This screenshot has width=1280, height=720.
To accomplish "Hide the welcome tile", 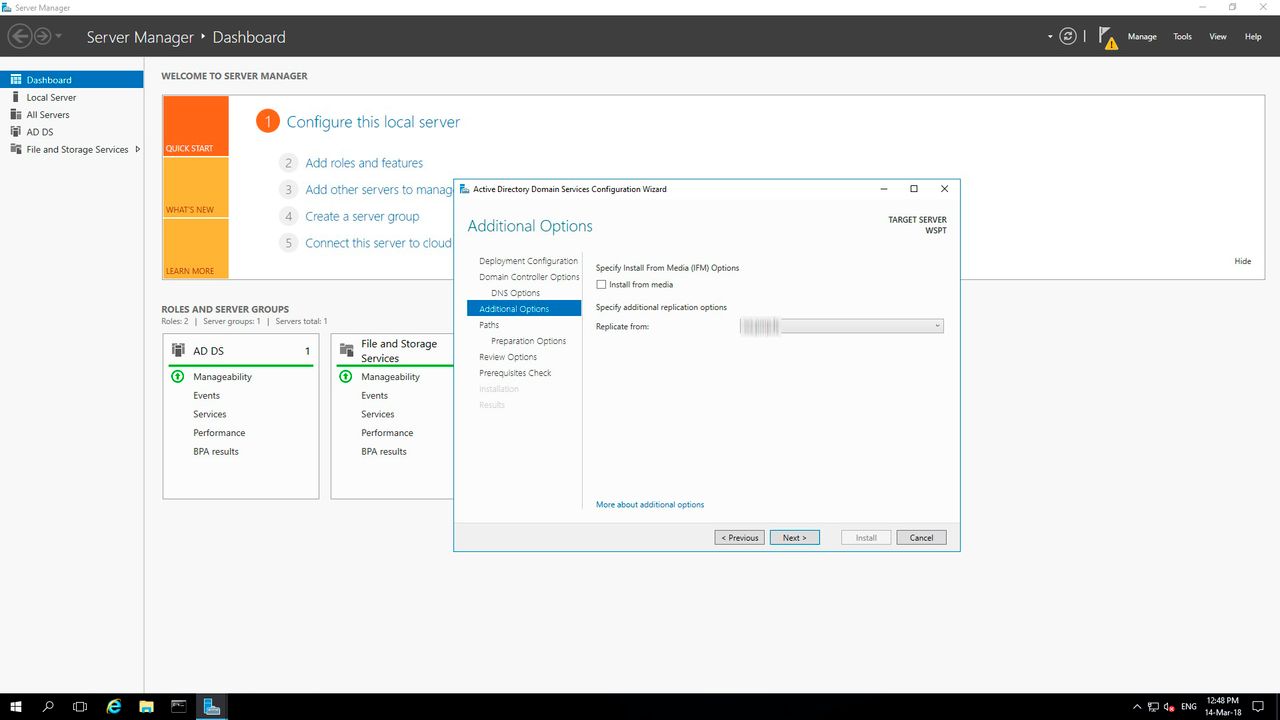I will coord(1243,261).
